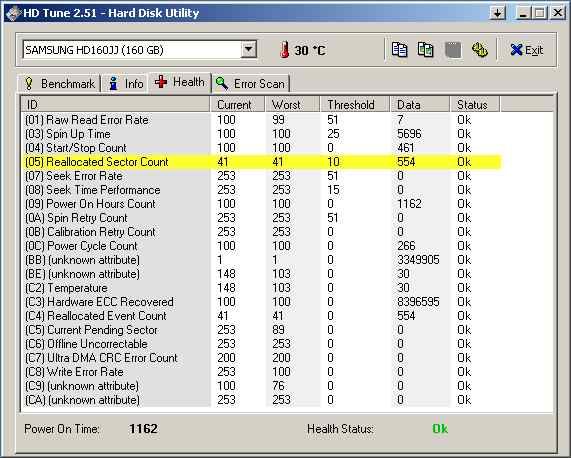
Task: Click the grayed save screenshot icon
Action: [453, 50]
